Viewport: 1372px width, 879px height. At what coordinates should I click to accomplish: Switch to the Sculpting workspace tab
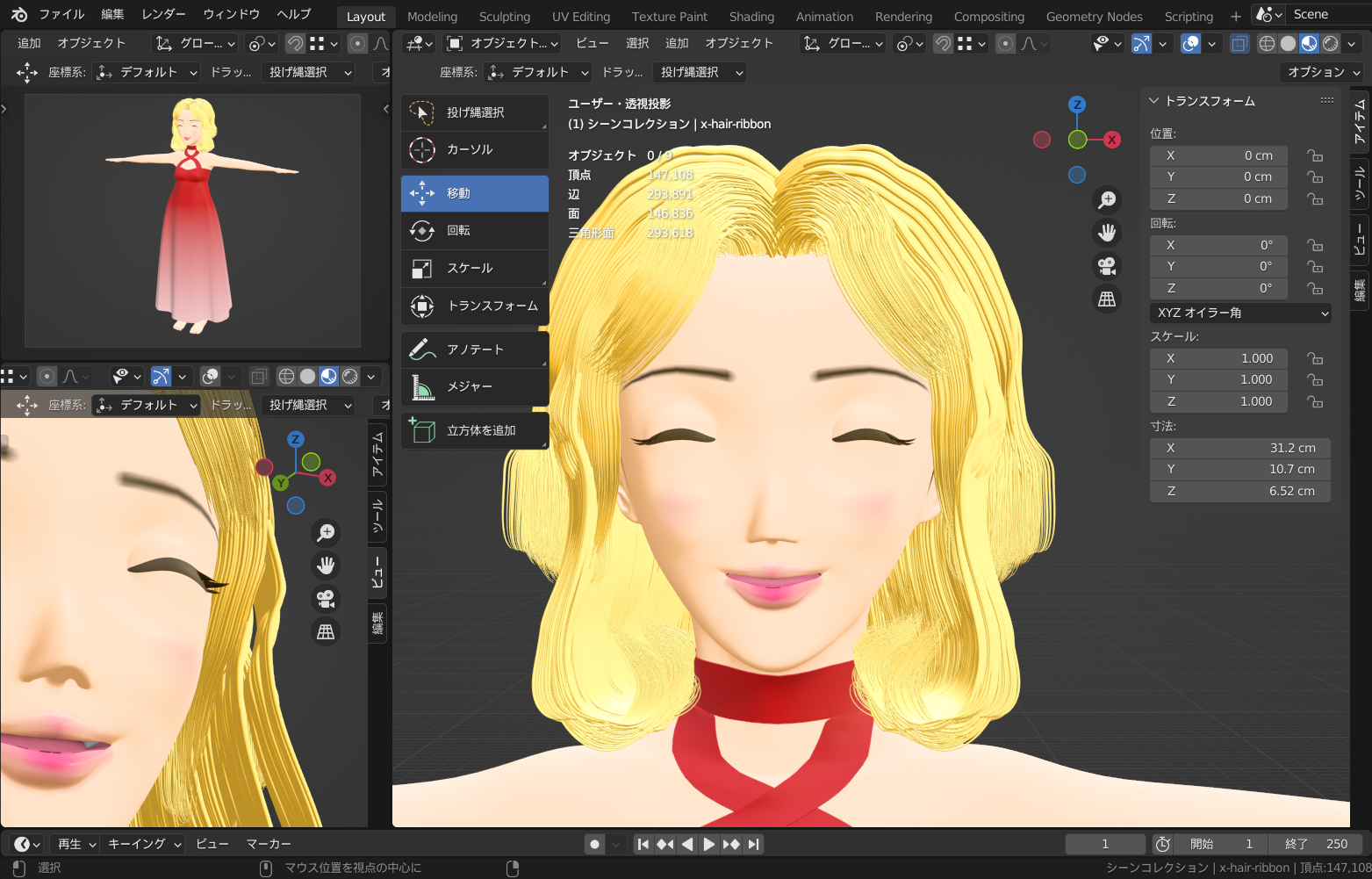(x=504, y=17)
